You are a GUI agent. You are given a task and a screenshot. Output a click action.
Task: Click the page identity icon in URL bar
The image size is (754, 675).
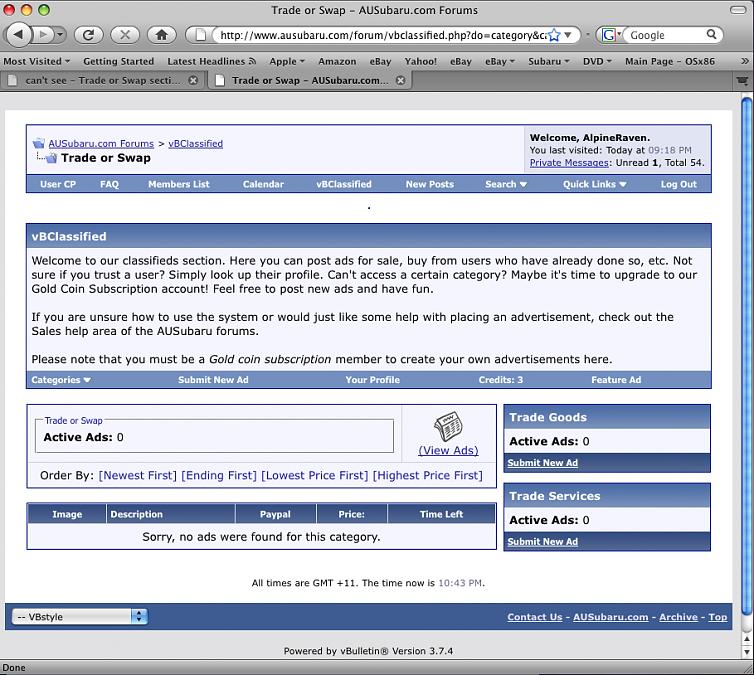(201, 35)
